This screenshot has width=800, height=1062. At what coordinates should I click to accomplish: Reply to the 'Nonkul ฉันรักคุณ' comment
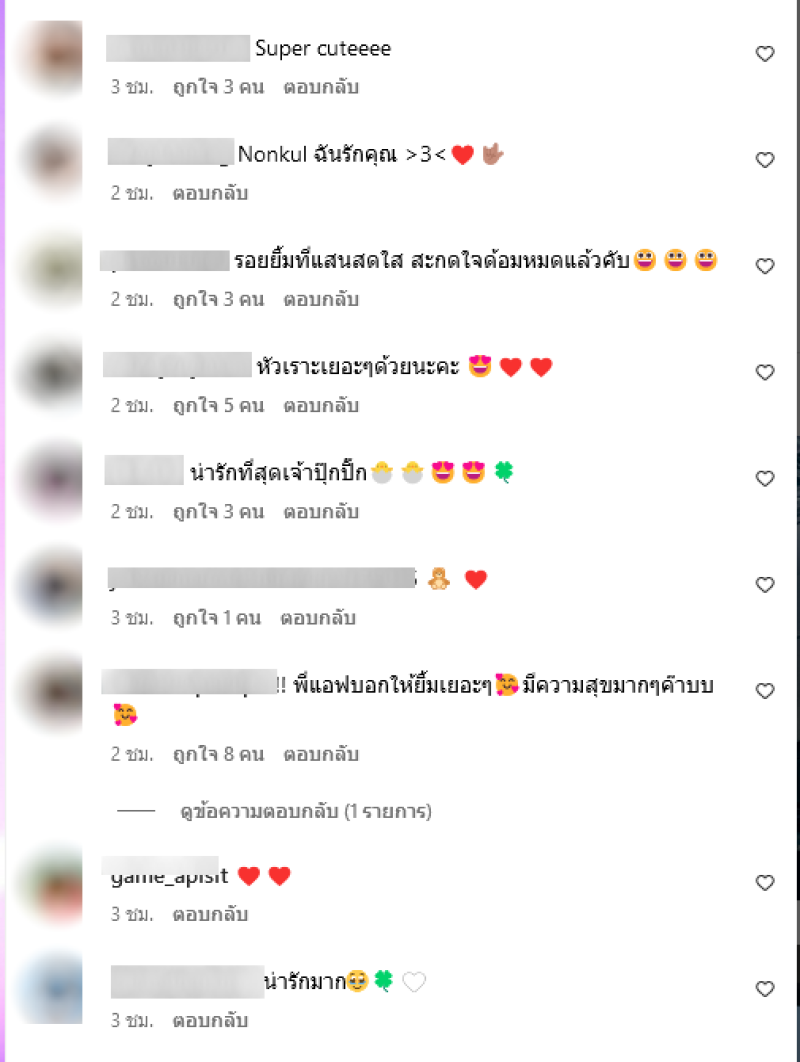click(210, 194)
